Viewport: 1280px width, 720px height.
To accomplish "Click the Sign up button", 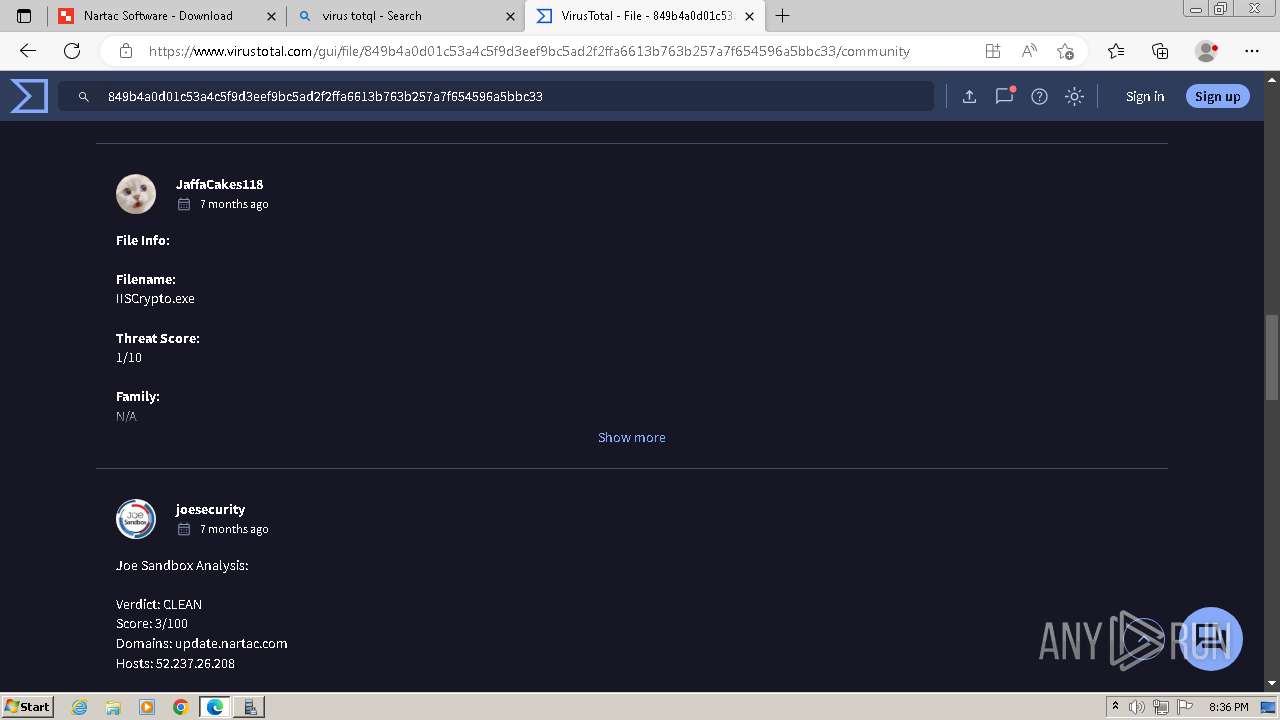I will click(1217, 96).
